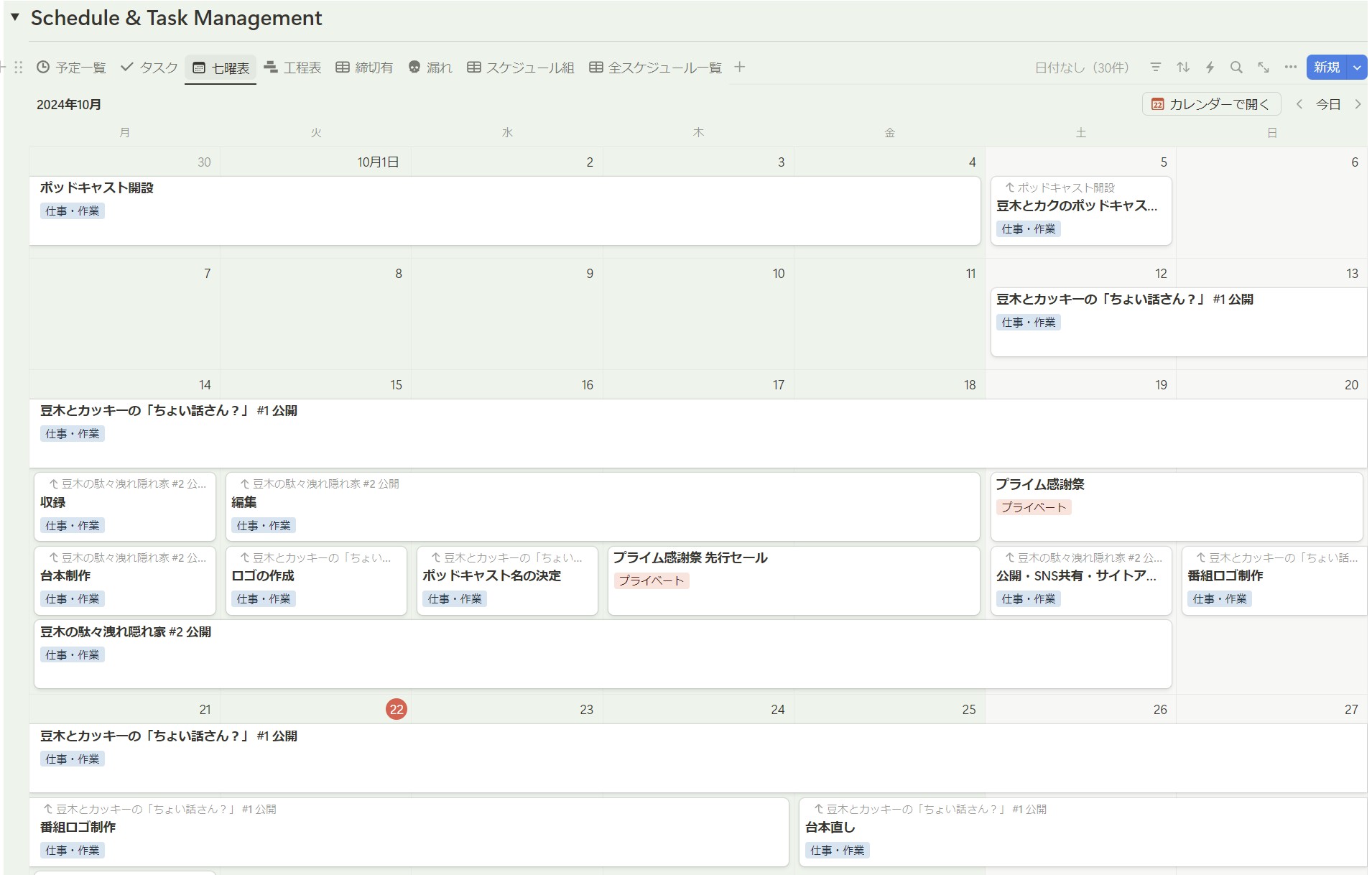Click the sort arrows icon
Screen dimensions: 1372x875
click(1183, 68)
